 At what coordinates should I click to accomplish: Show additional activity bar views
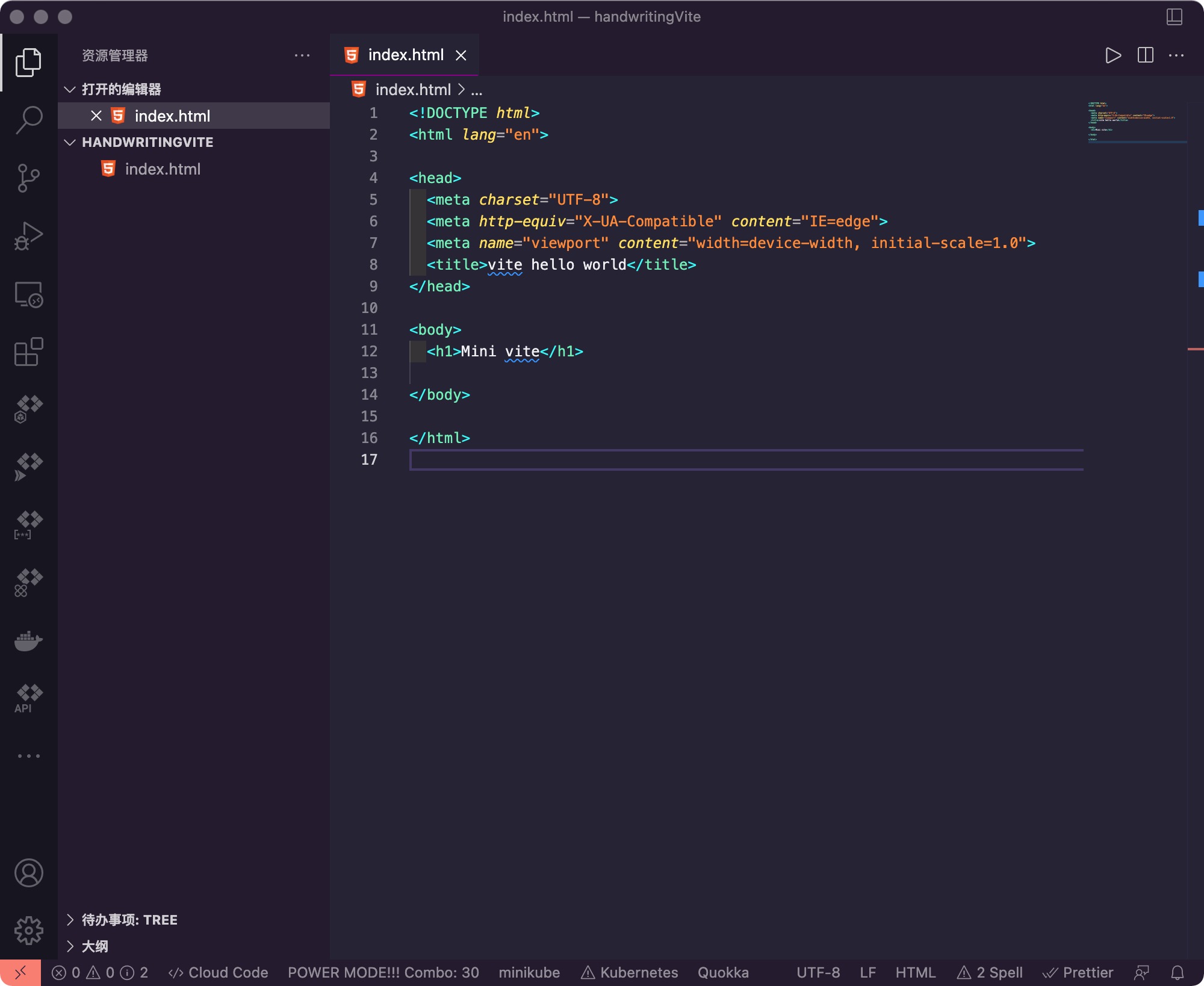click(28, 756)
